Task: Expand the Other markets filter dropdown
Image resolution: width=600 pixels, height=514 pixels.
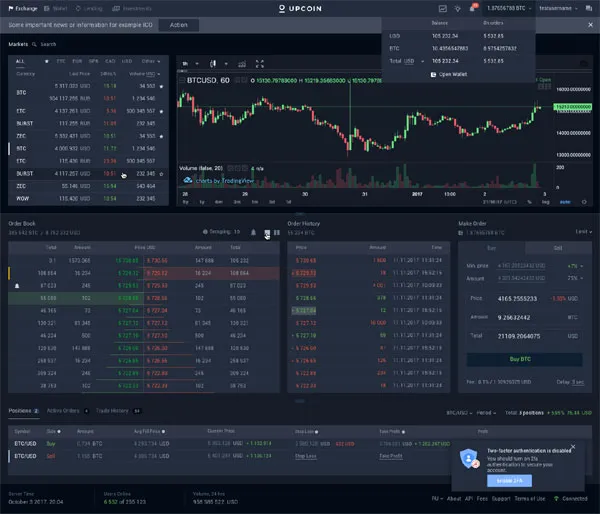Action: coord(151,61)
